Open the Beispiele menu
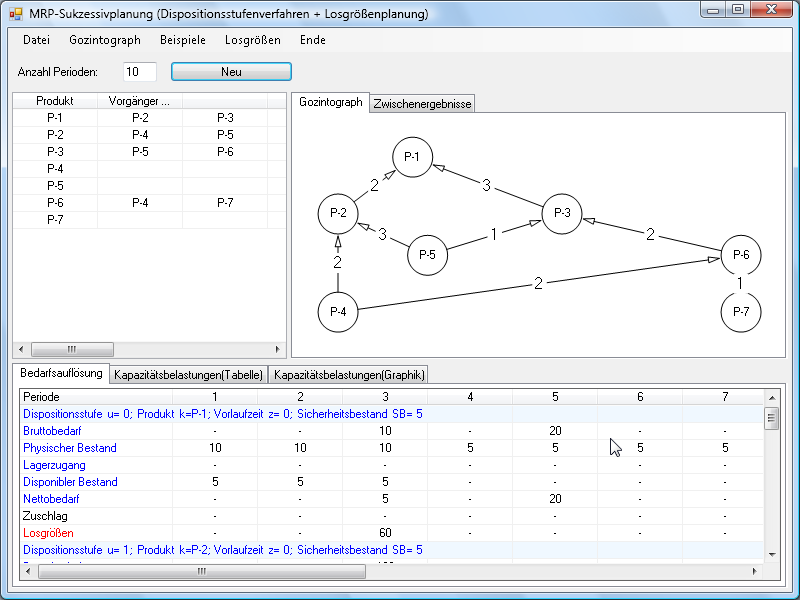The width and height of the screenshot is (800, 600). [x=182, y=40]
